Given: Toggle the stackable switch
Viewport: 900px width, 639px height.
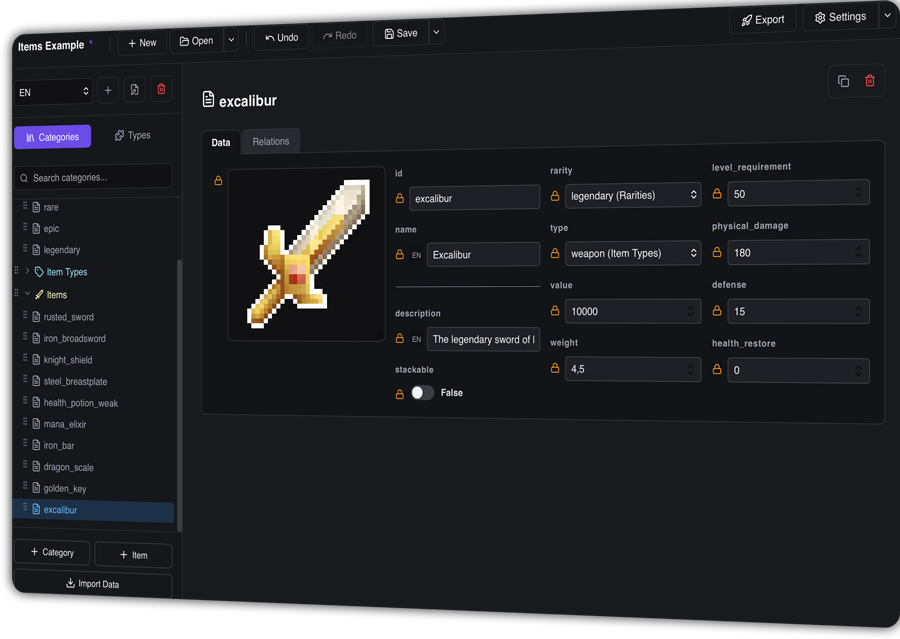Looking at the screenshot, I should [x=422, y=393].
